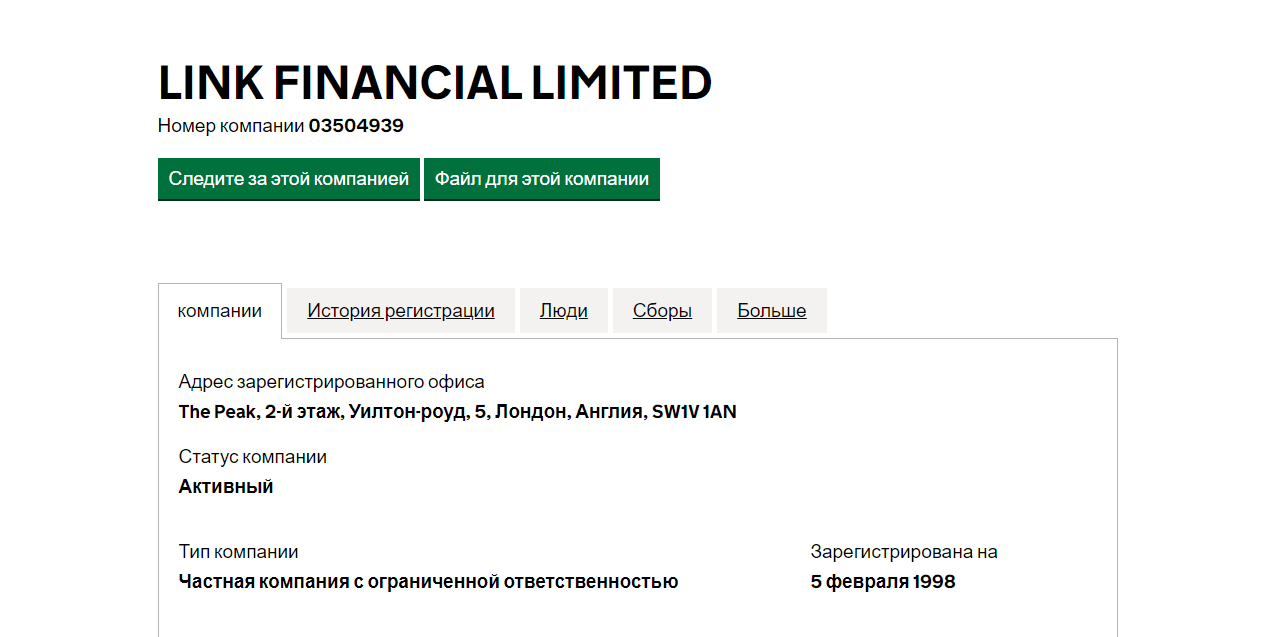Click the registration date '5 февраля 1998'

pyautogui.click(x=882, y=581)
